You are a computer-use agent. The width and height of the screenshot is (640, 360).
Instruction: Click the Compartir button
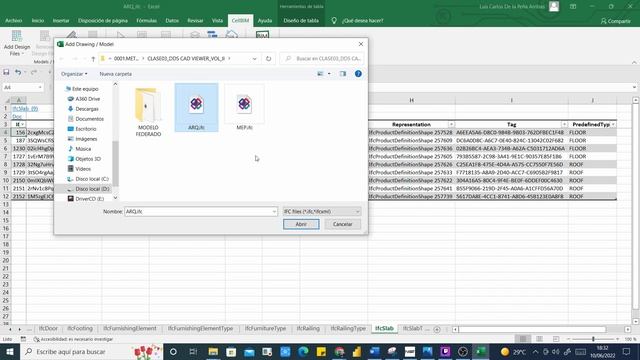616,21
